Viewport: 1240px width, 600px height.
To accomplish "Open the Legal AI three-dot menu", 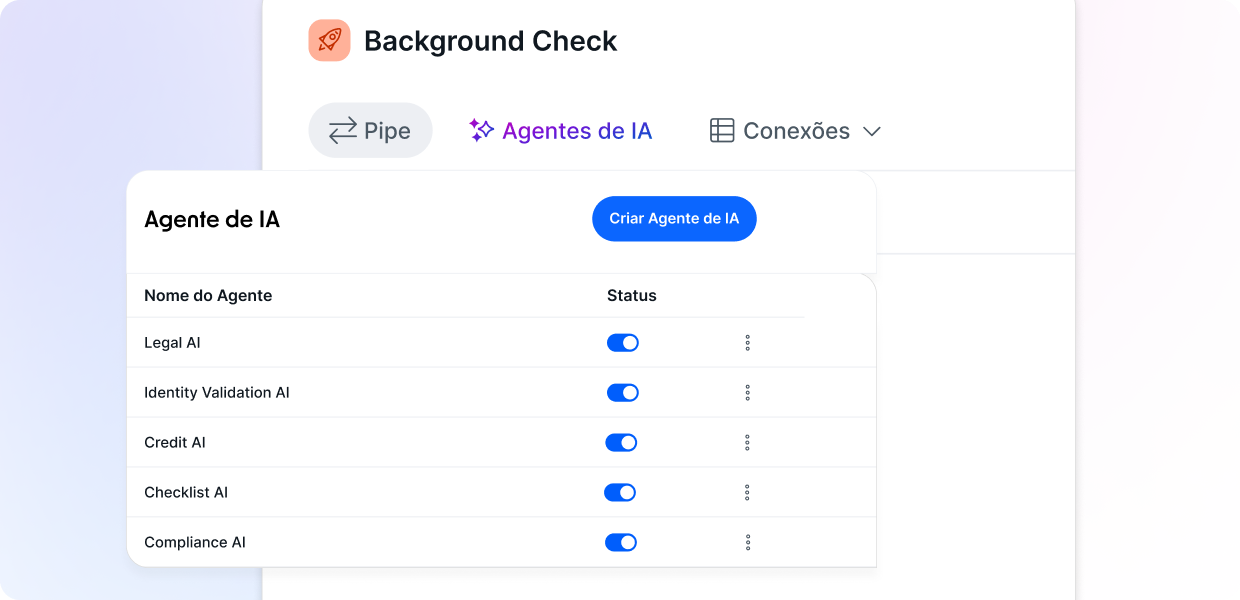I will (x=747, y=343).
